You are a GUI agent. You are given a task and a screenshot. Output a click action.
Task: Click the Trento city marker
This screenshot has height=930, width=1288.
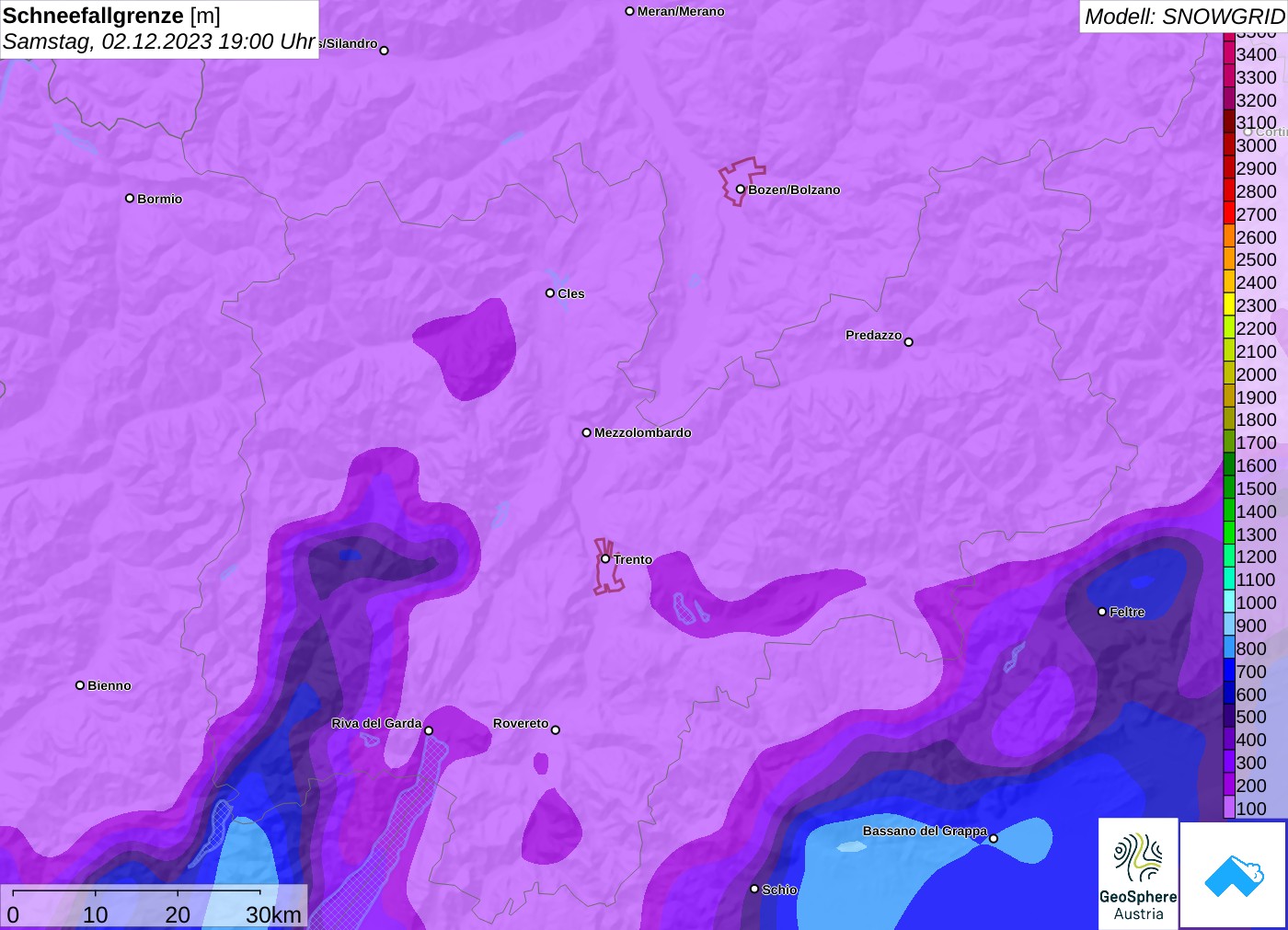pyautogui.click(x=605, y=558)
